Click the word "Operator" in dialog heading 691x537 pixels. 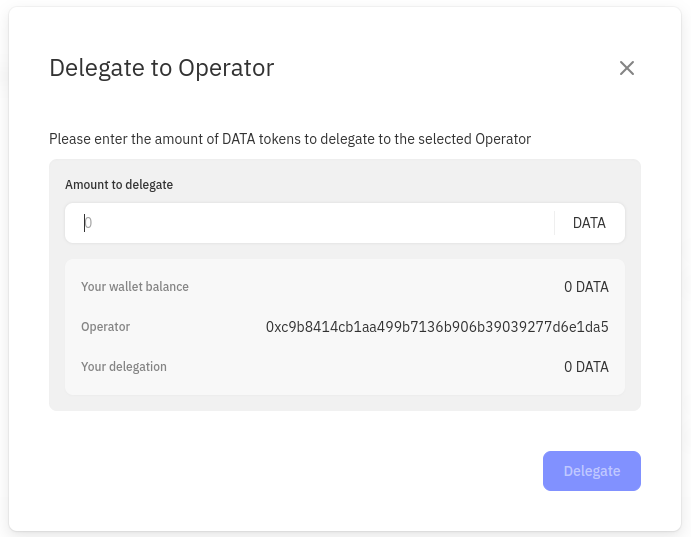[226, 68]
